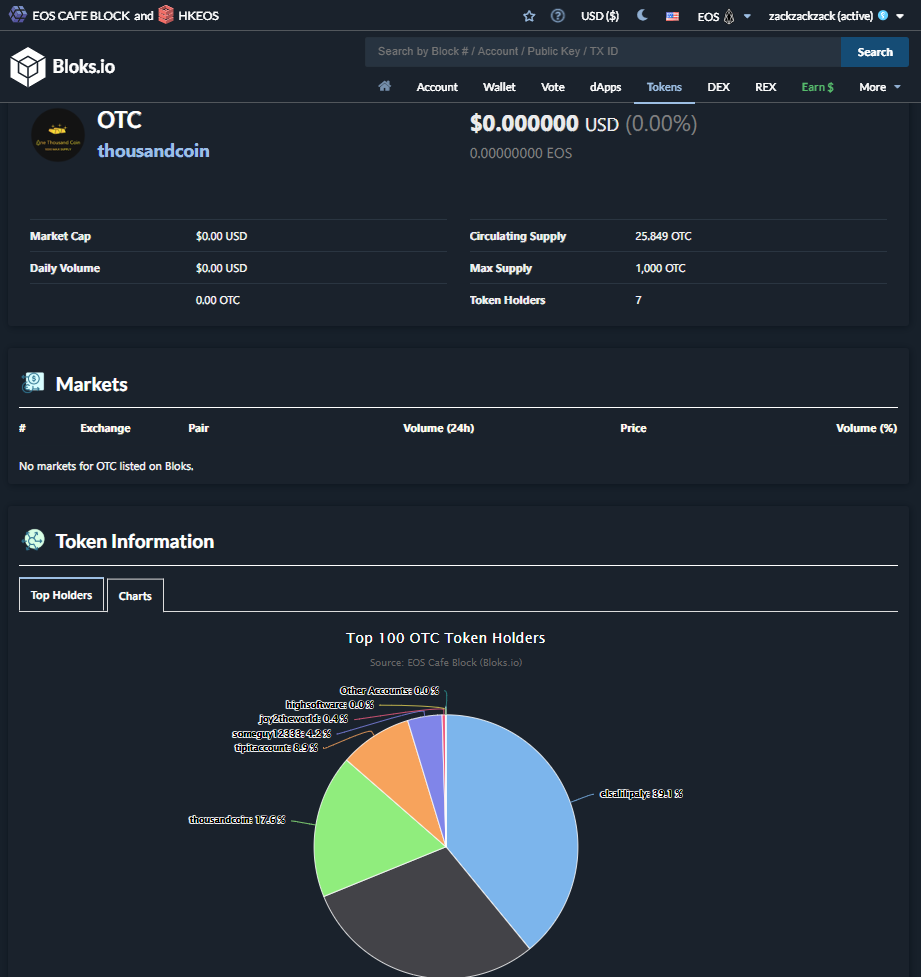Open the Vote menu item
This screenshot has height=977, width=921.
[553, 87]
